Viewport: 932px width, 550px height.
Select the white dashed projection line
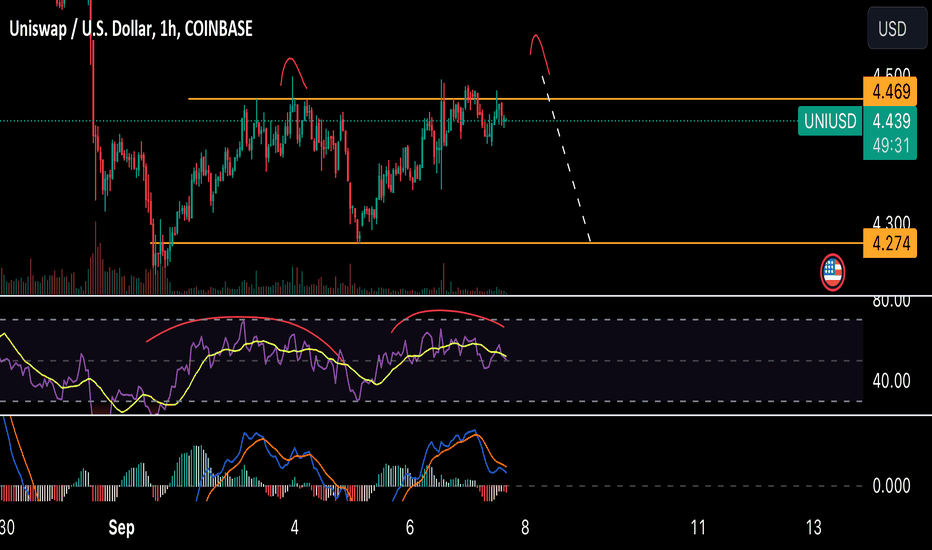tap(566, 158)
